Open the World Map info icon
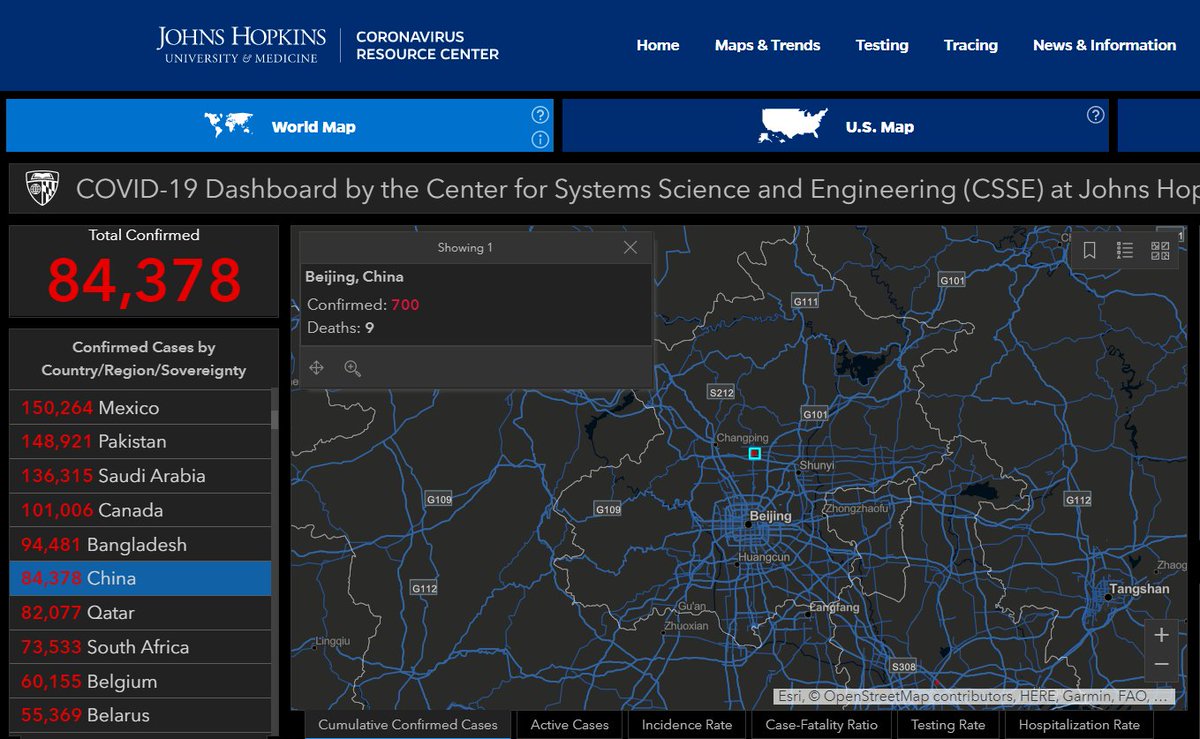This screenshot has width=1200, height=739. 540,139
